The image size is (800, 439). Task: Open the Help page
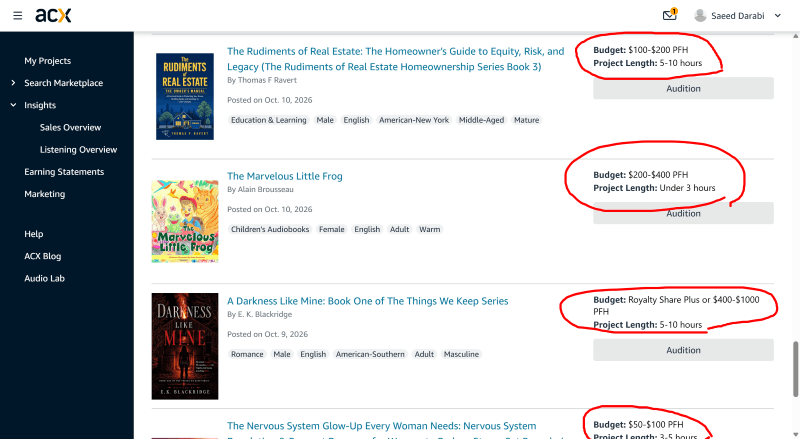34,234
